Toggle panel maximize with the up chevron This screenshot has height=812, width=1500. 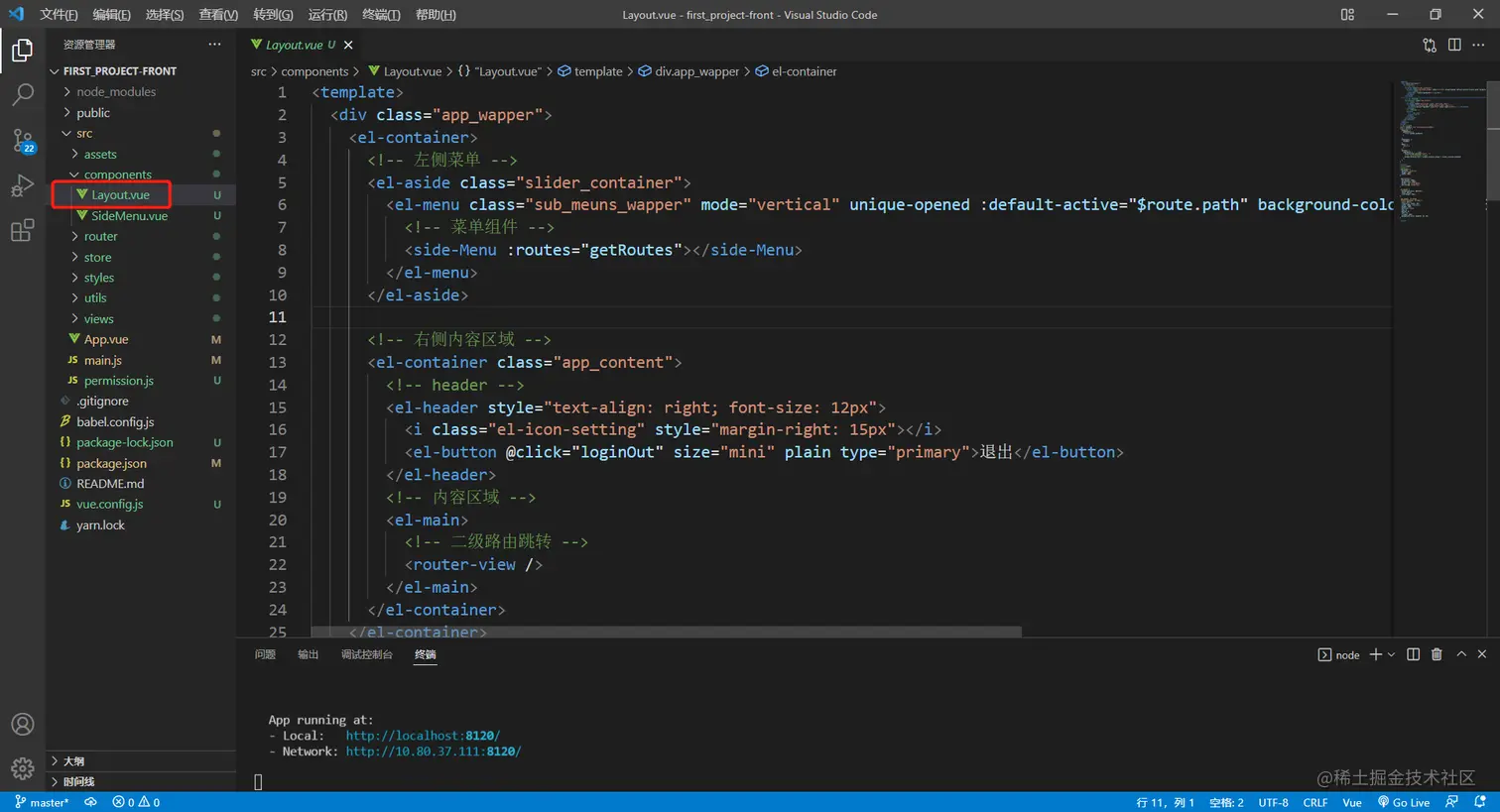(x=1461, y=654)
